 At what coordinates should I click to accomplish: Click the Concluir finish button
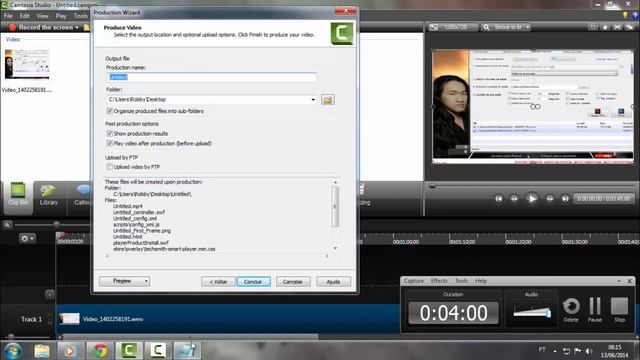(x=253, y=282)
